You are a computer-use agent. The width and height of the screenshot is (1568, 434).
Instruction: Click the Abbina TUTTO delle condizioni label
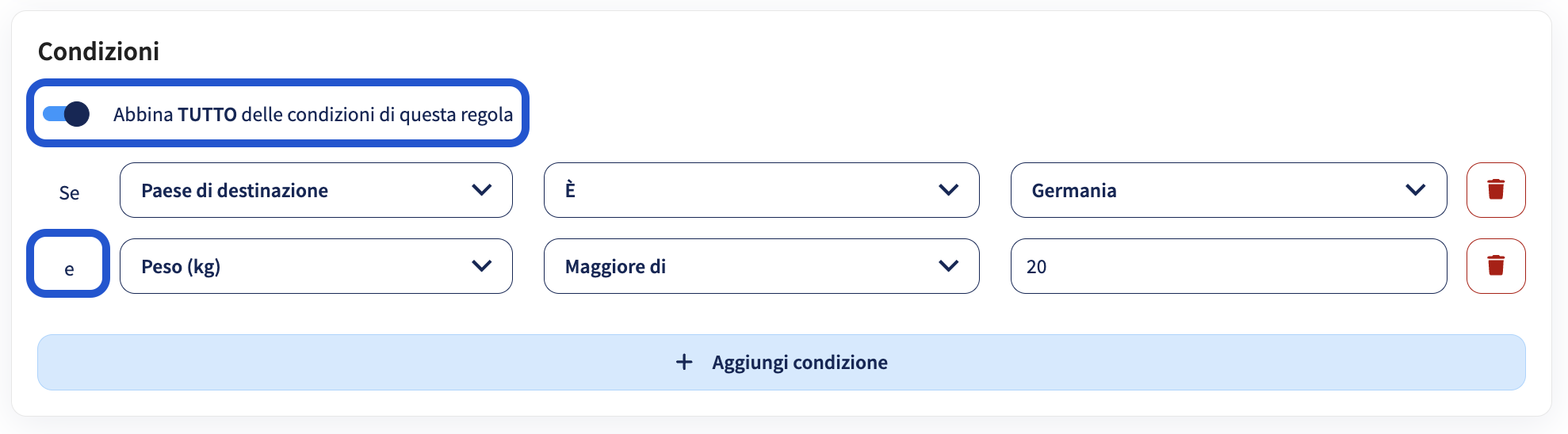click(313, 115)
